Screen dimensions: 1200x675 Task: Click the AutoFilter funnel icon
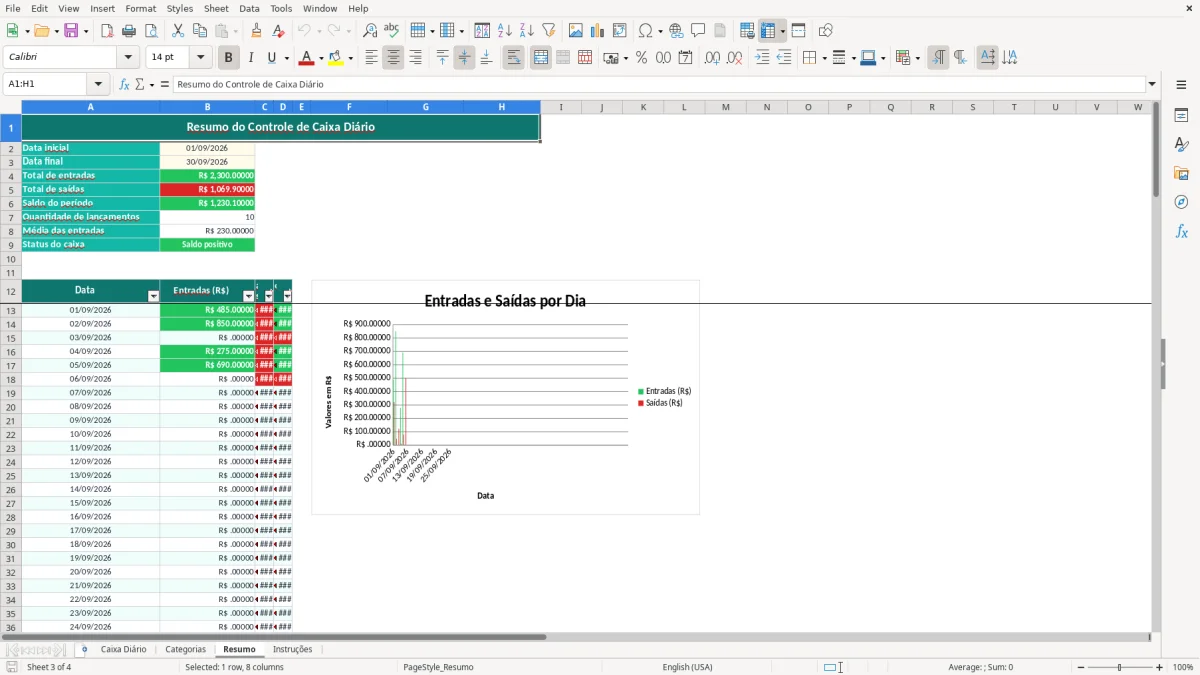click(549, 31)
